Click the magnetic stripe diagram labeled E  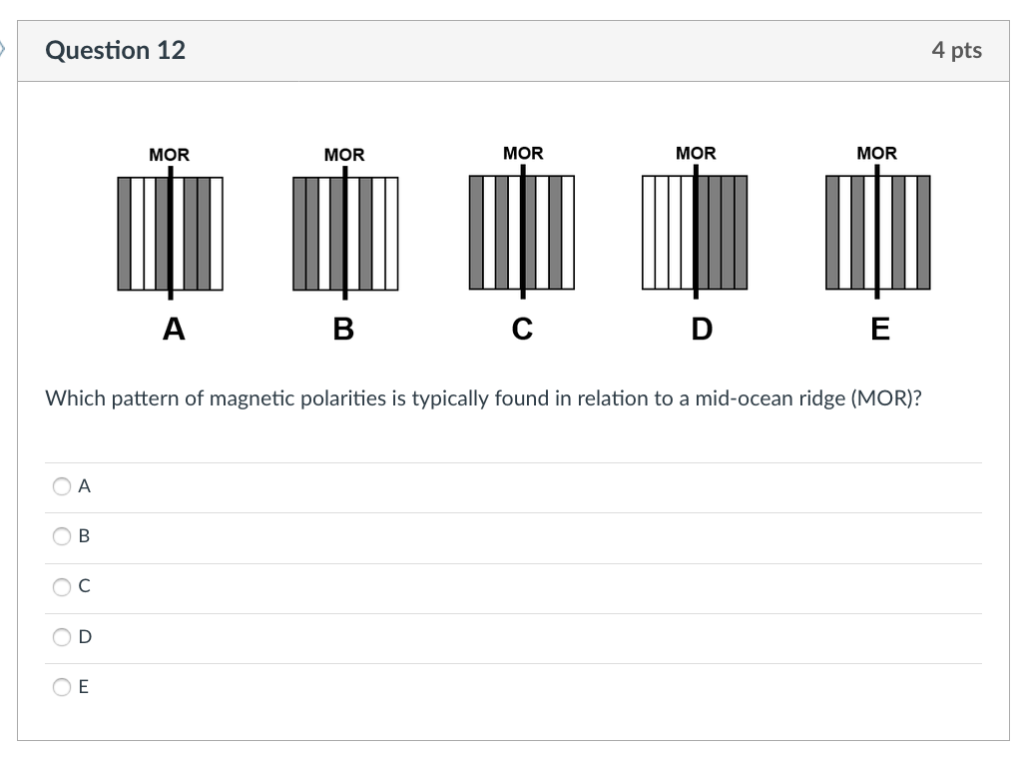pyautogui.click(x=878, y=235)
